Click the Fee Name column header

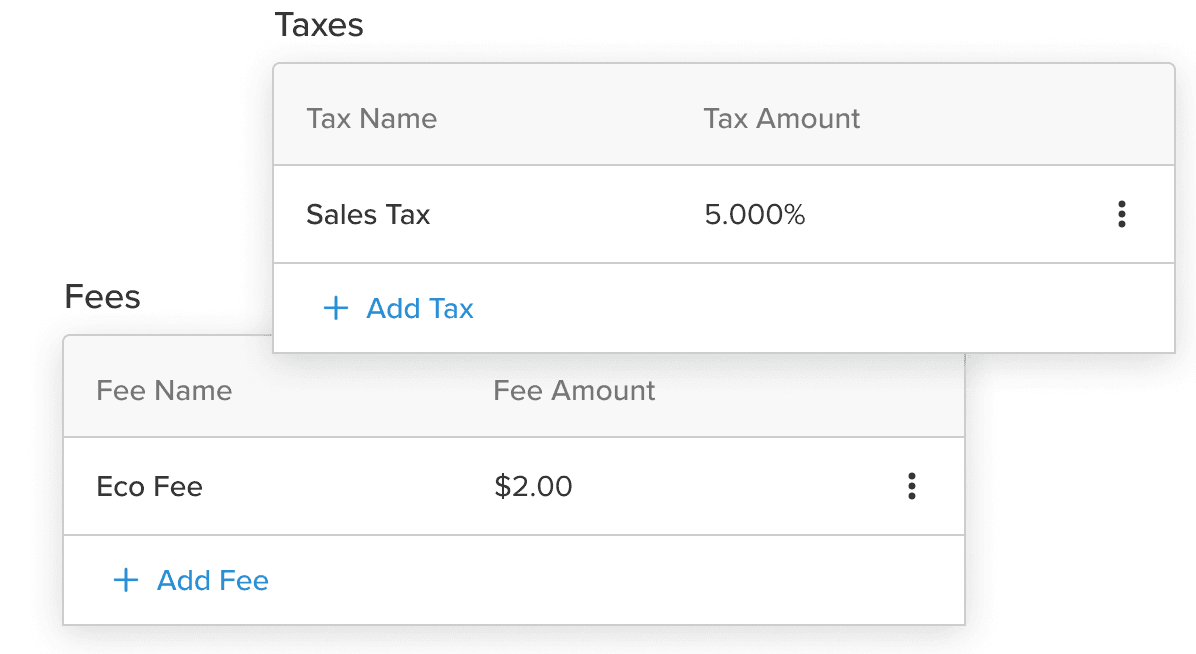coord(163,390)
